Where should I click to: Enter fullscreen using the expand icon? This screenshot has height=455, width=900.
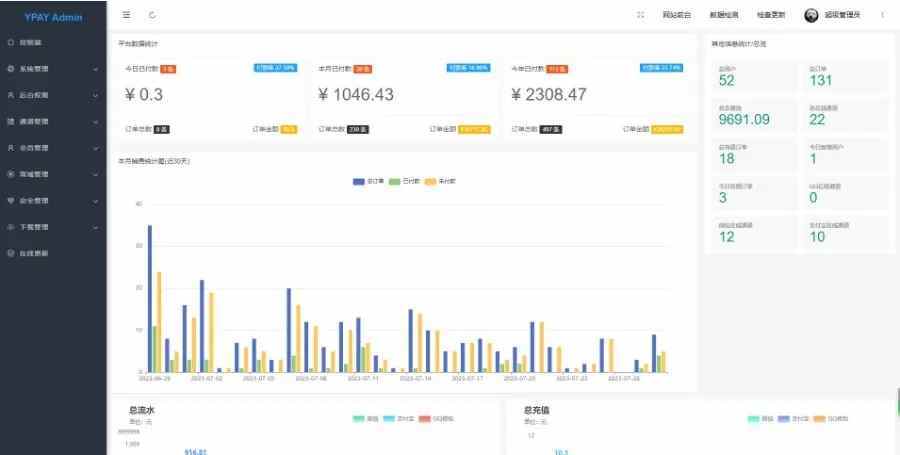click(641, 15)
